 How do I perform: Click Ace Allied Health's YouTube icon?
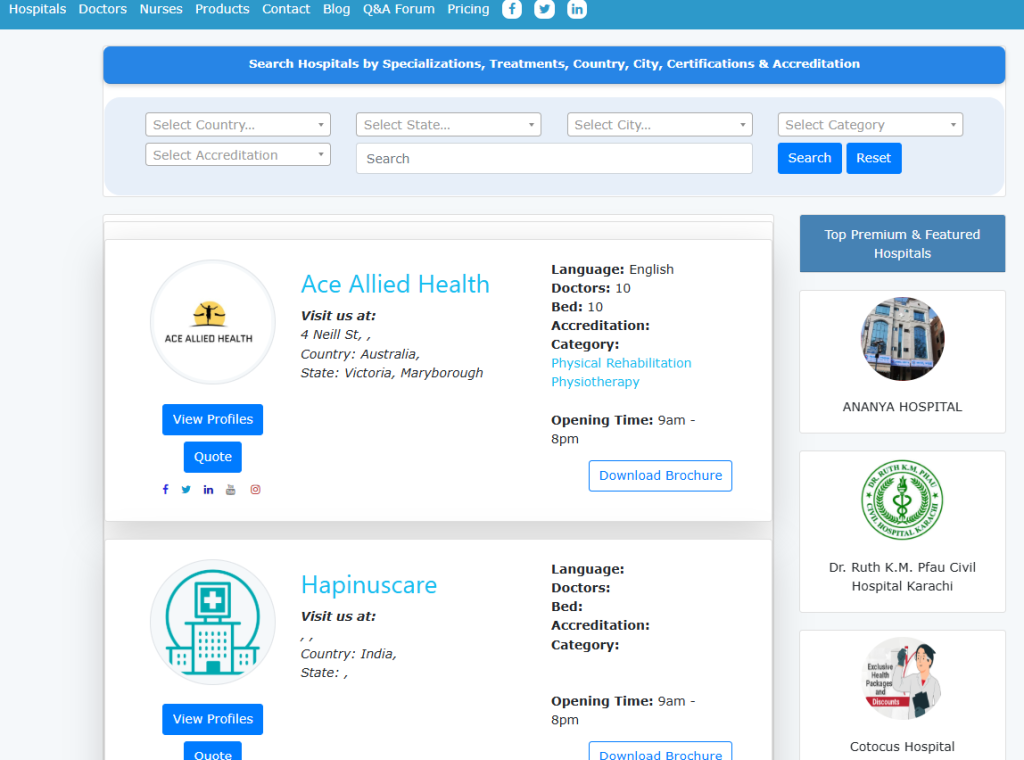click(231, 489)
